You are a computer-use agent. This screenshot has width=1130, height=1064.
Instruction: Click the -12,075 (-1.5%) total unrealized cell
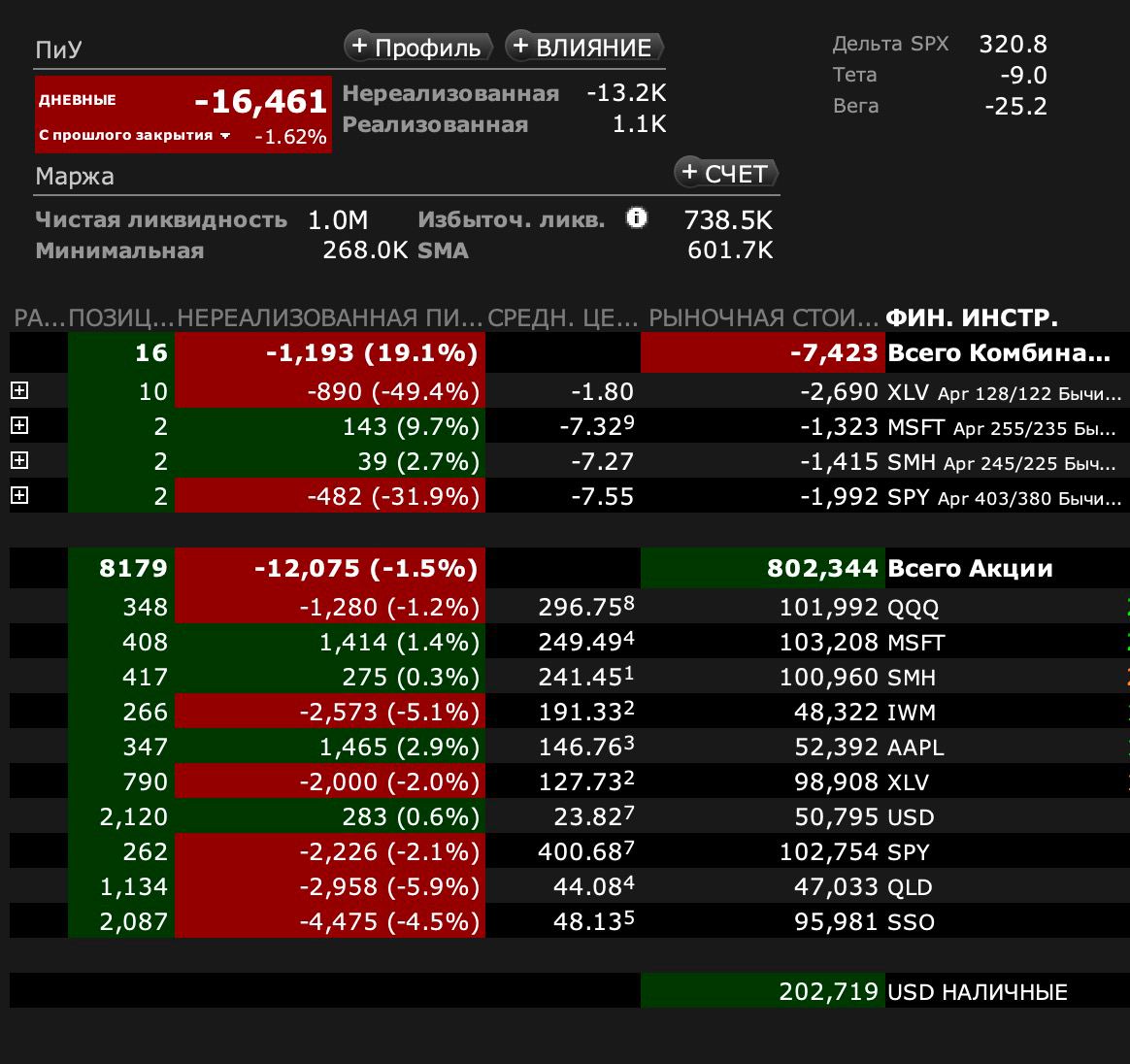tap(330, 568)
